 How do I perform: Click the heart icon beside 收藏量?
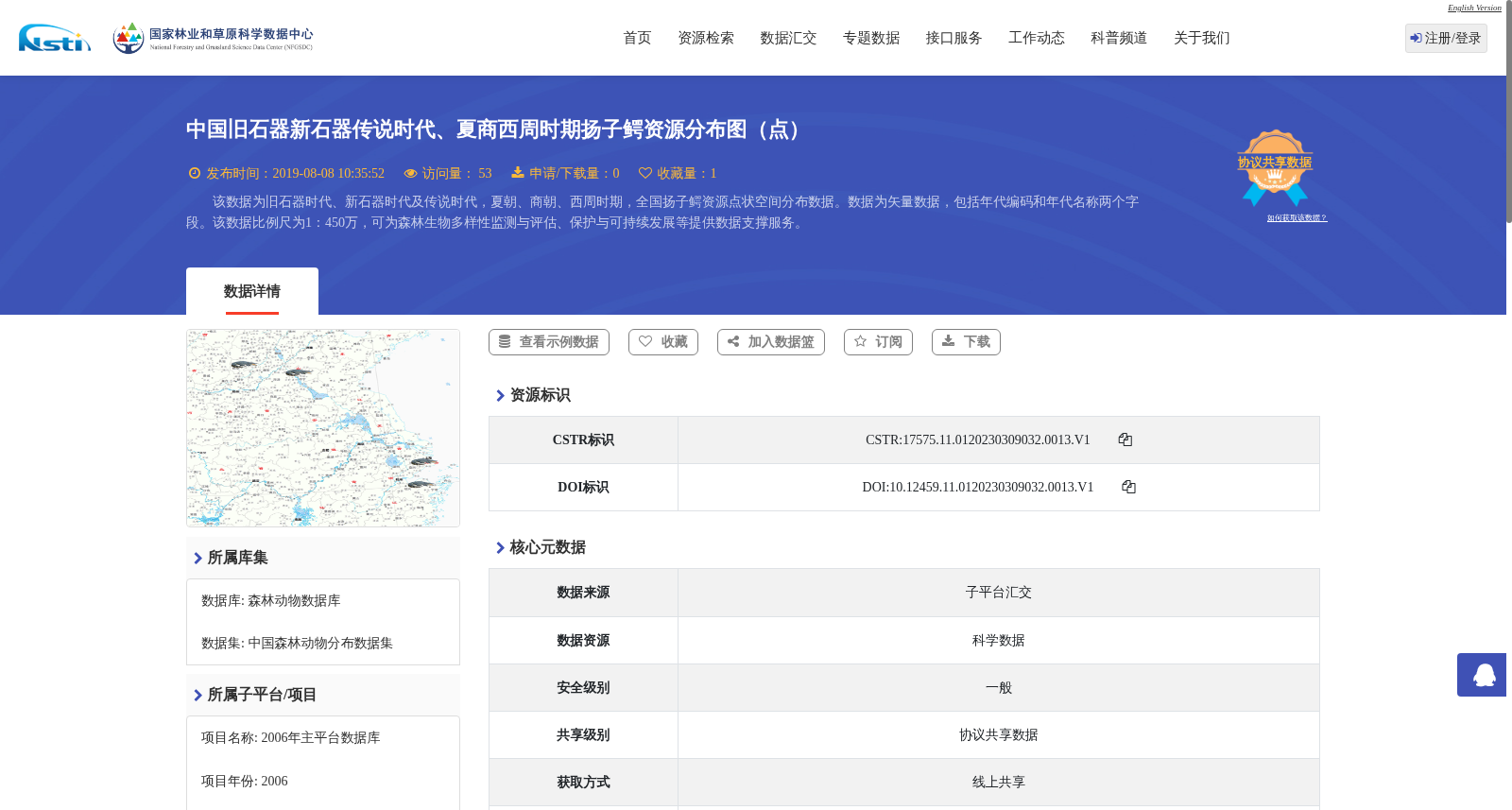[x=645, y=173]
